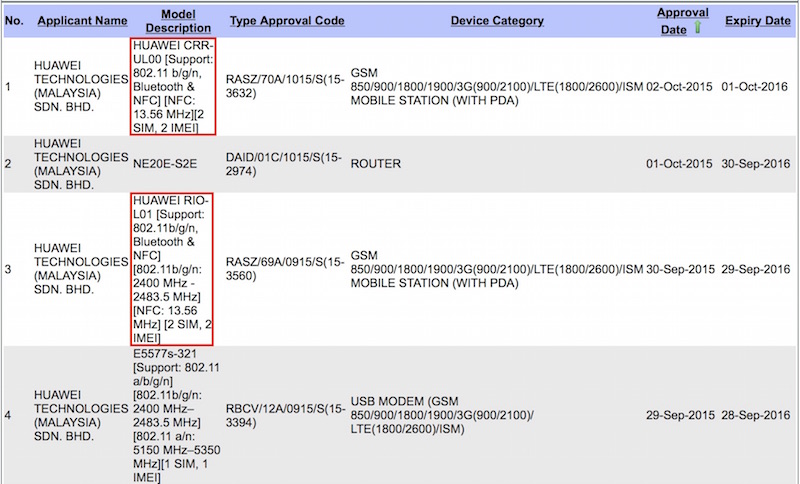This screenshot has width=800, height=484.
Task: Sort by Model Description header
Action: pyautogui.click(x=178, y=21)
